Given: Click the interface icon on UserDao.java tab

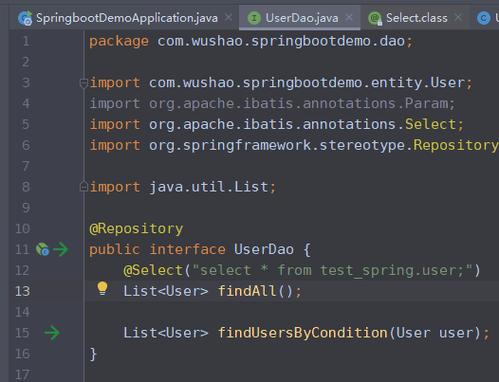Looking at the screenshot, I should tap(254, 18).
